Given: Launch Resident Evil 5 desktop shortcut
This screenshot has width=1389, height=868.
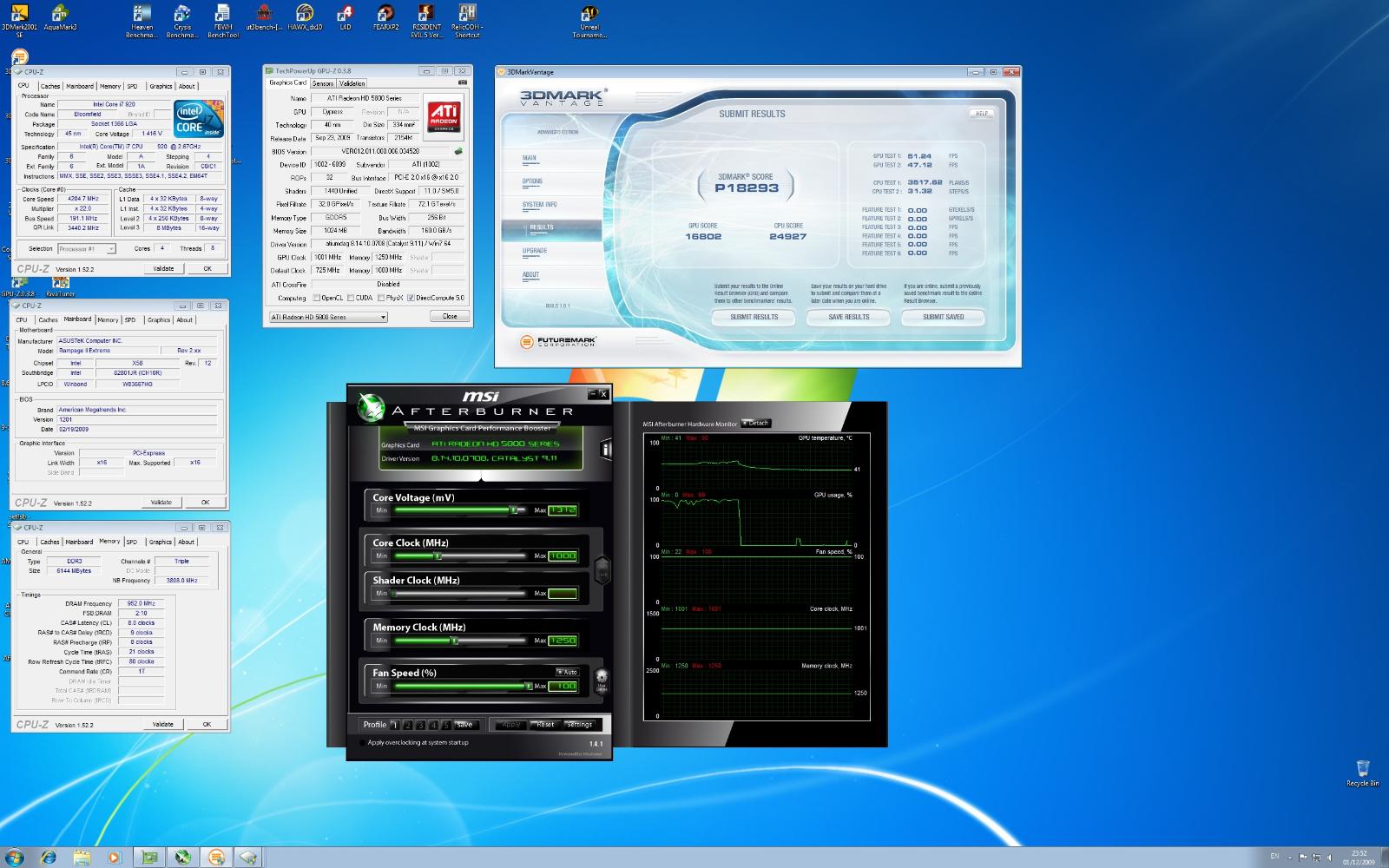Looking at the screenshot, I should click(x=425, y=21).
